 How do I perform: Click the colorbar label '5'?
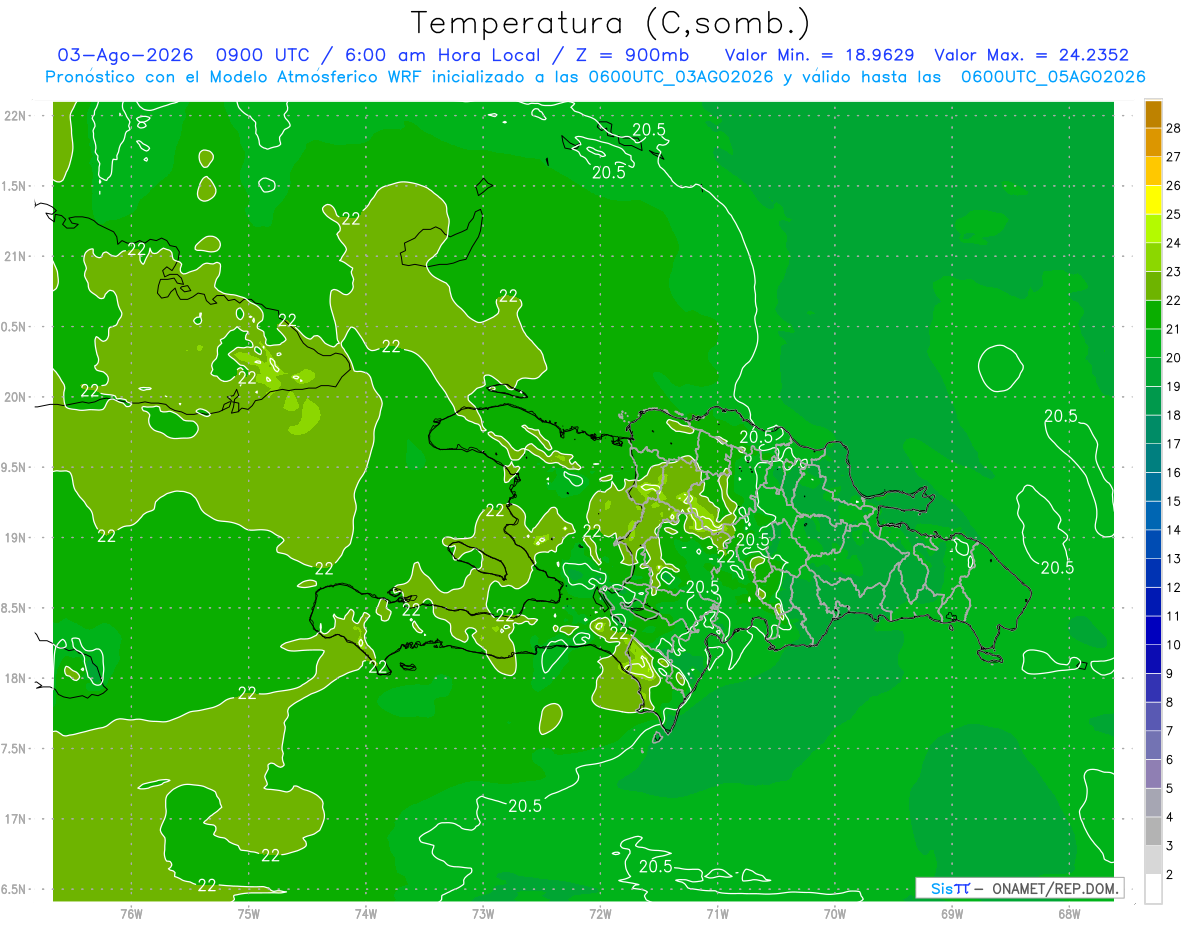(x=1171, y=788)
